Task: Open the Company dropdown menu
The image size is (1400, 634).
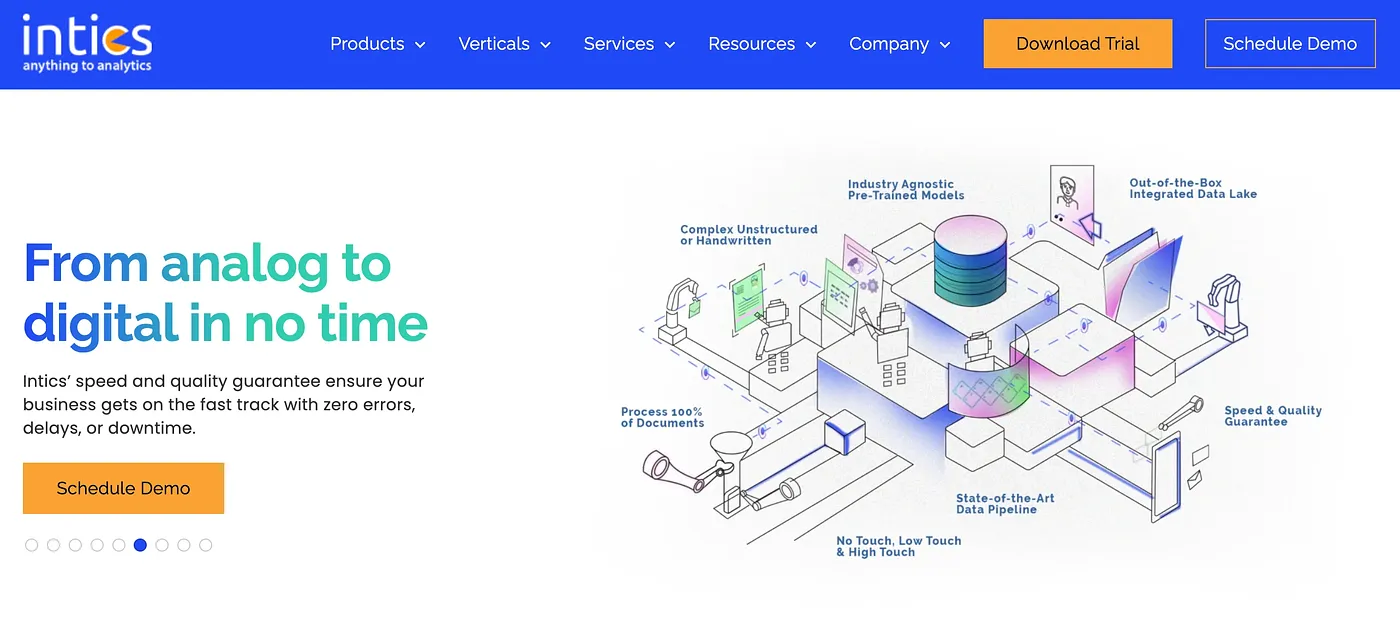Action: pyautogui.click(x=900, y=44)
